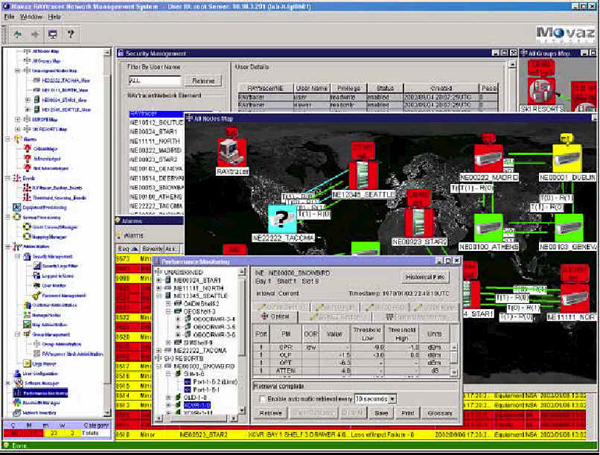Open Network Inventory in navigation tree
The width and height of the screenshot is (600, 455).
pos(39,413)
